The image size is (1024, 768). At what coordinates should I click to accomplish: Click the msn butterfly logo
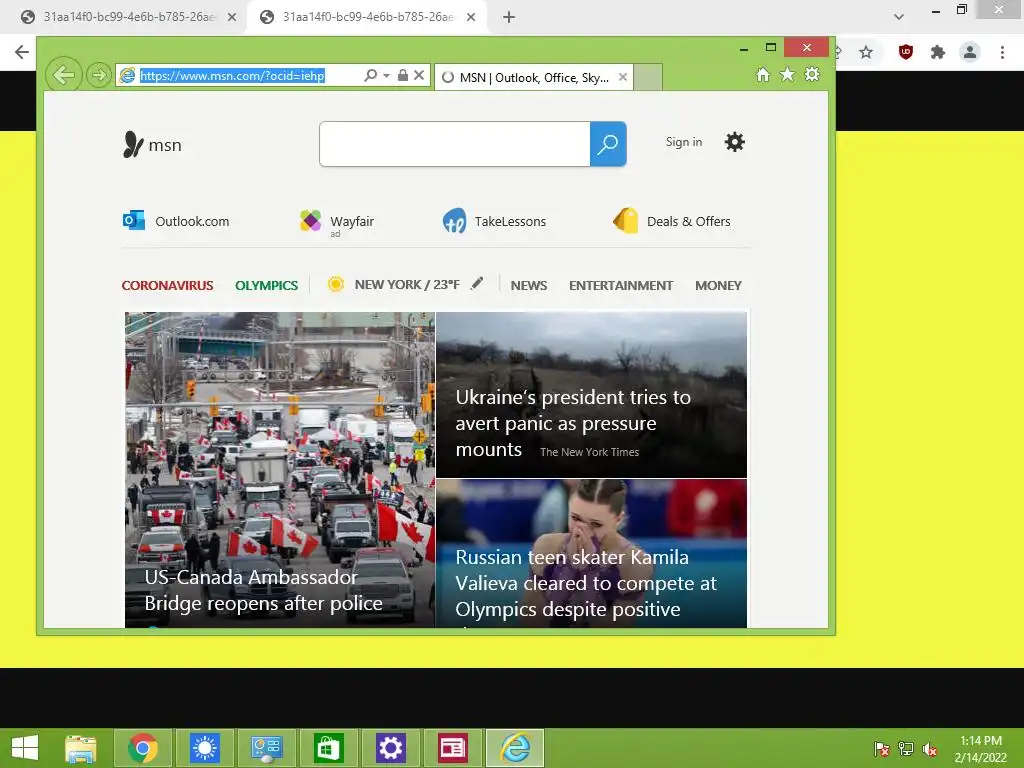pyautogui.click(x=152, y=144)
